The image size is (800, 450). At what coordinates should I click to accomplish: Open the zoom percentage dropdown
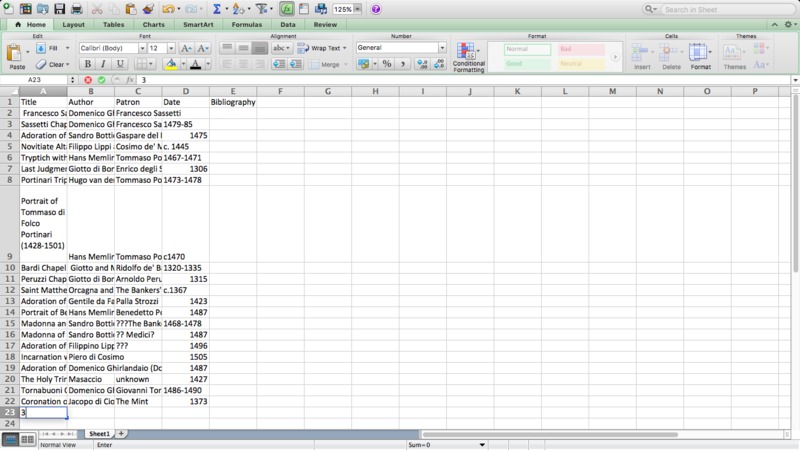357,9
